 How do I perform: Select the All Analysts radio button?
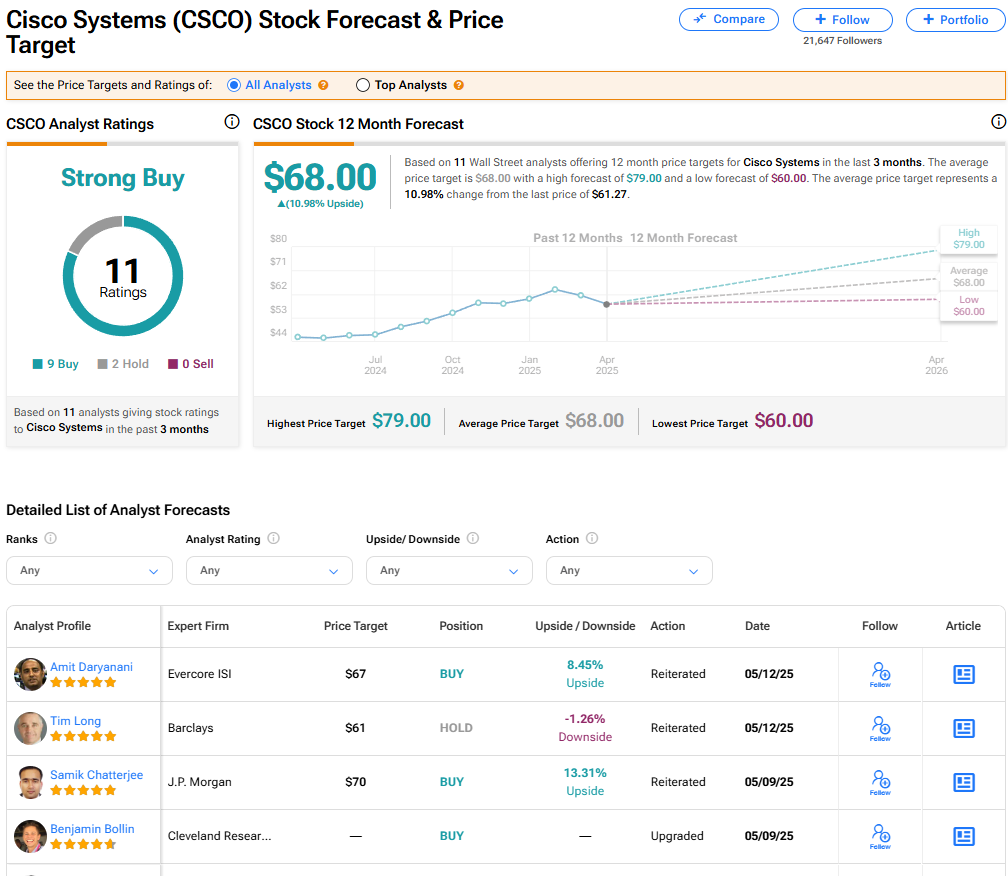(234, 86)
